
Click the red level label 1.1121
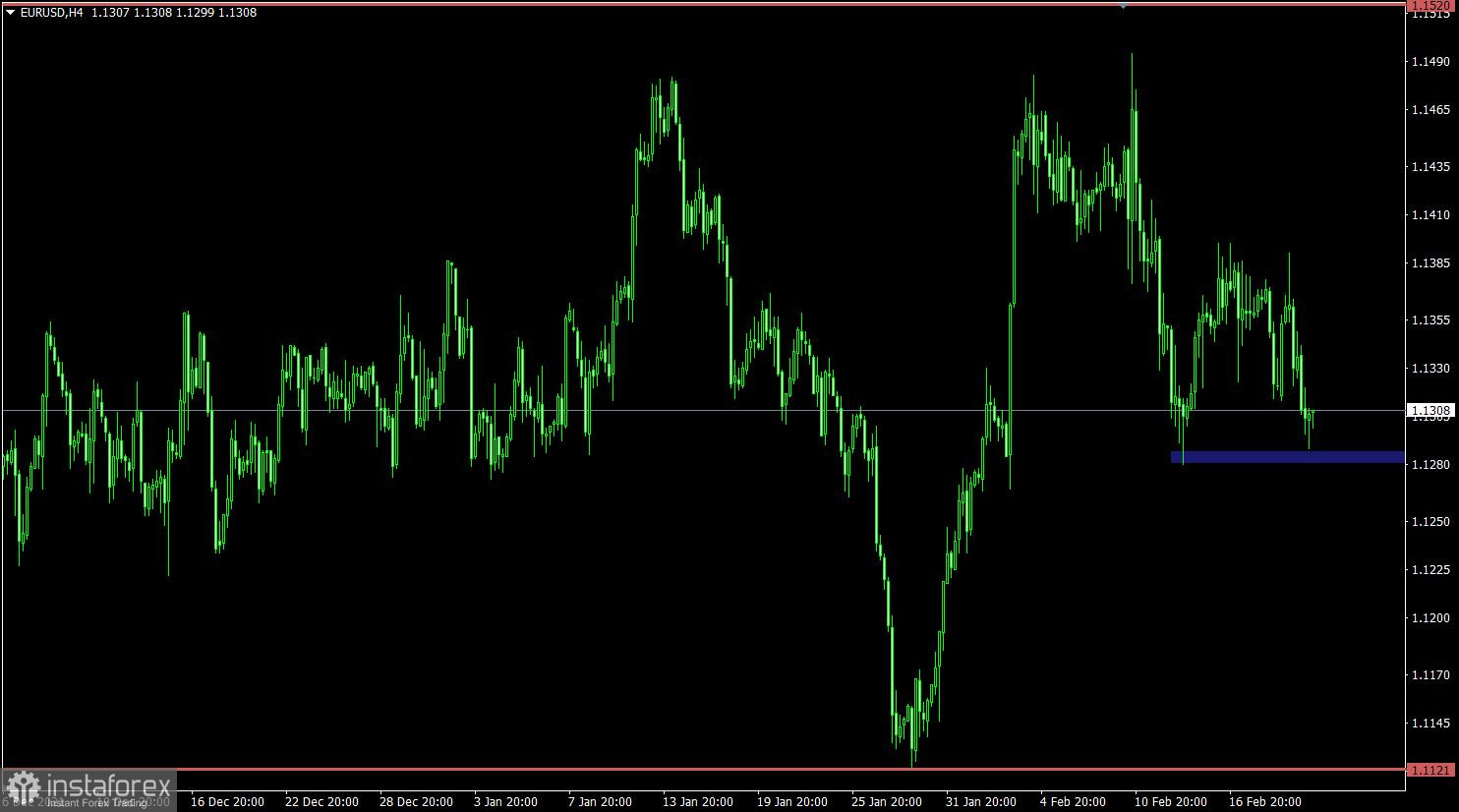[x=1430, y=770]
